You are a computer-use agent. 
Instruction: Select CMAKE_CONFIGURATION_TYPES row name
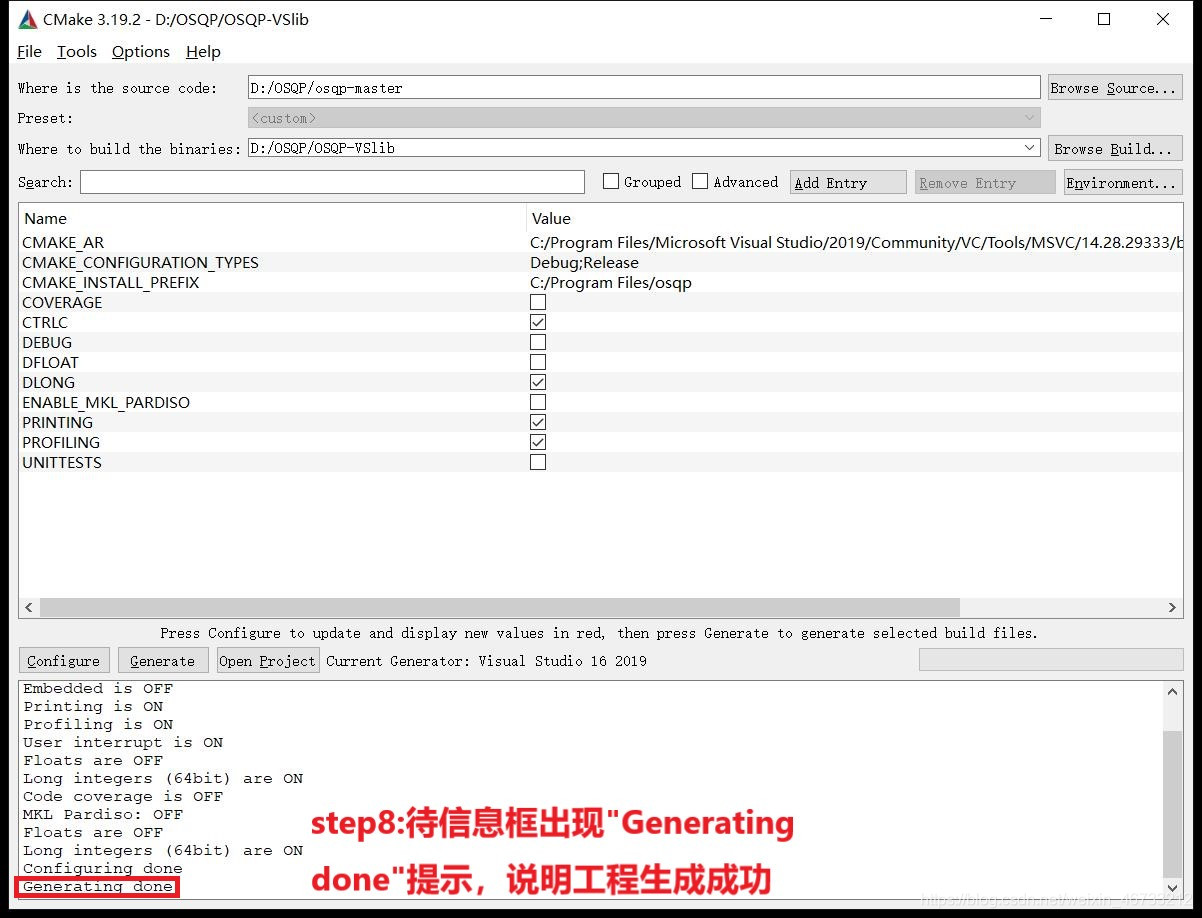coord(140,262)
